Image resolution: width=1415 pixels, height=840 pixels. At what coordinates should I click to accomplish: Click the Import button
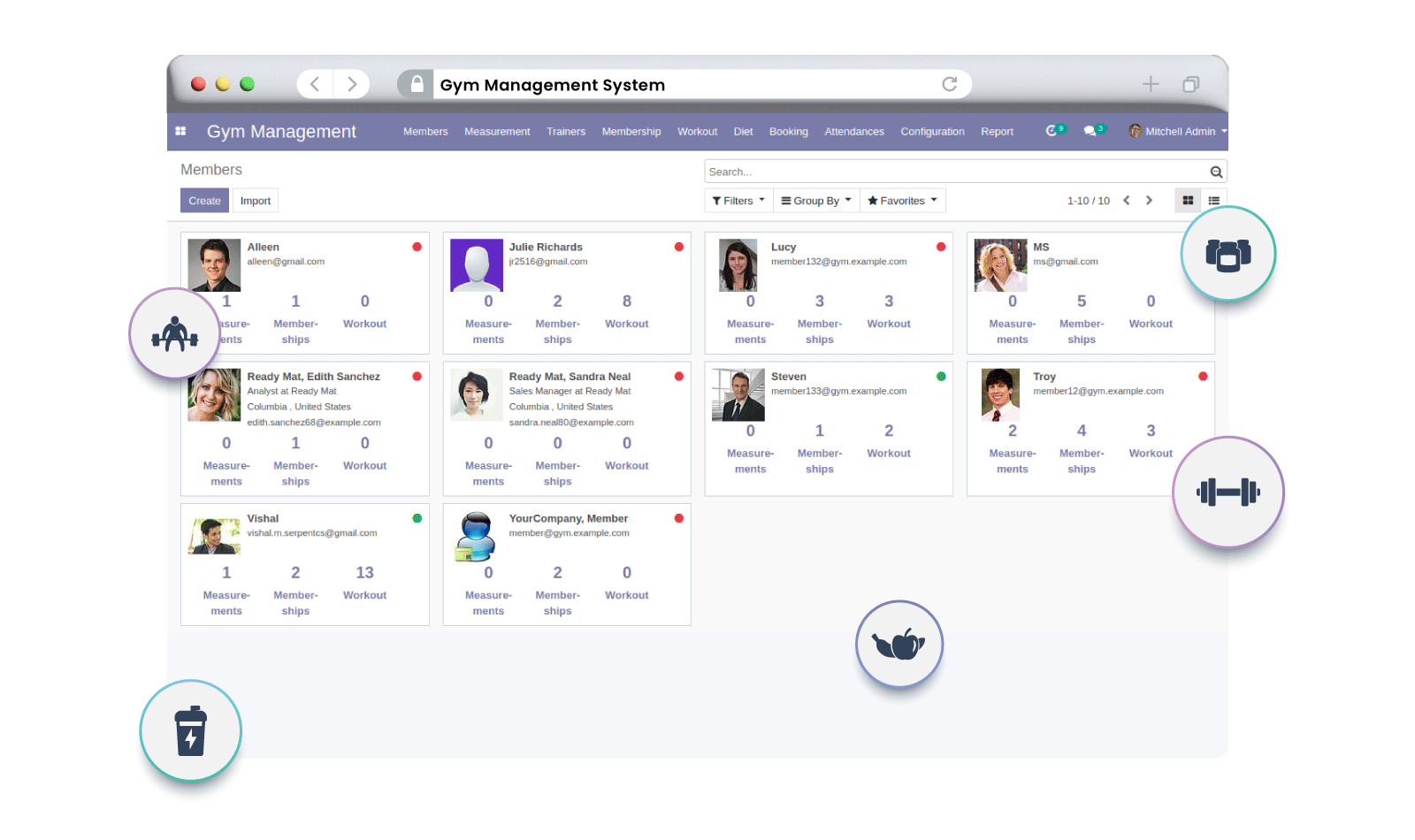point(255,200)
